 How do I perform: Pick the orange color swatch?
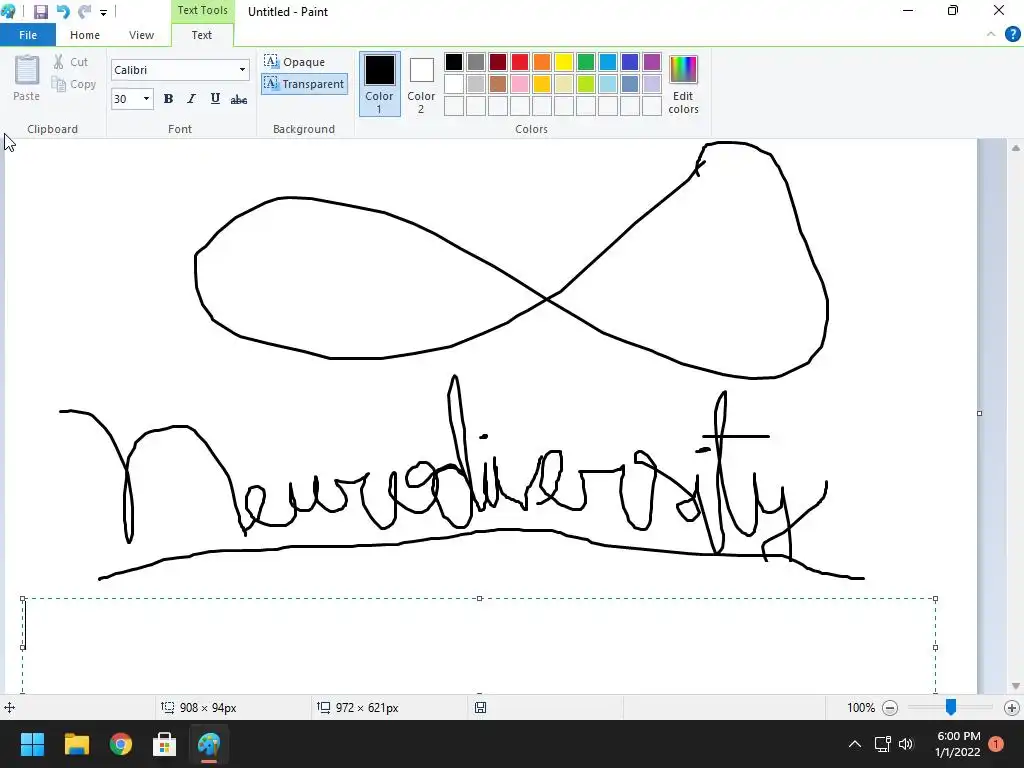(x=541, y=62)
